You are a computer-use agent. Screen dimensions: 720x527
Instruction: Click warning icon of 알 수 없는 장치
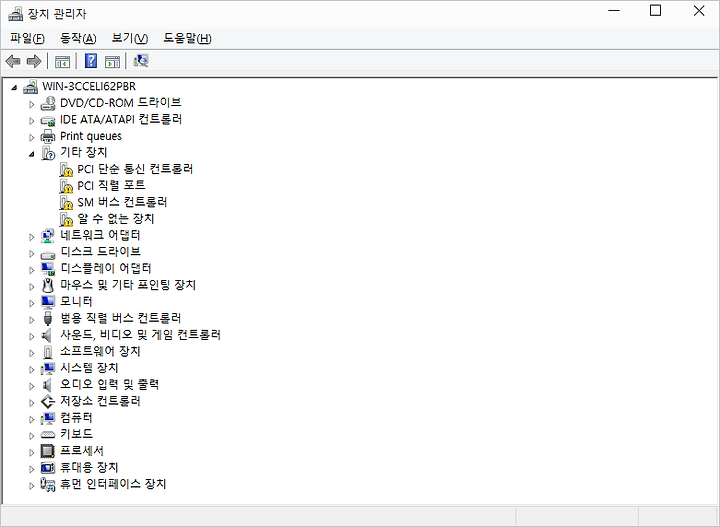pos(66,219)
